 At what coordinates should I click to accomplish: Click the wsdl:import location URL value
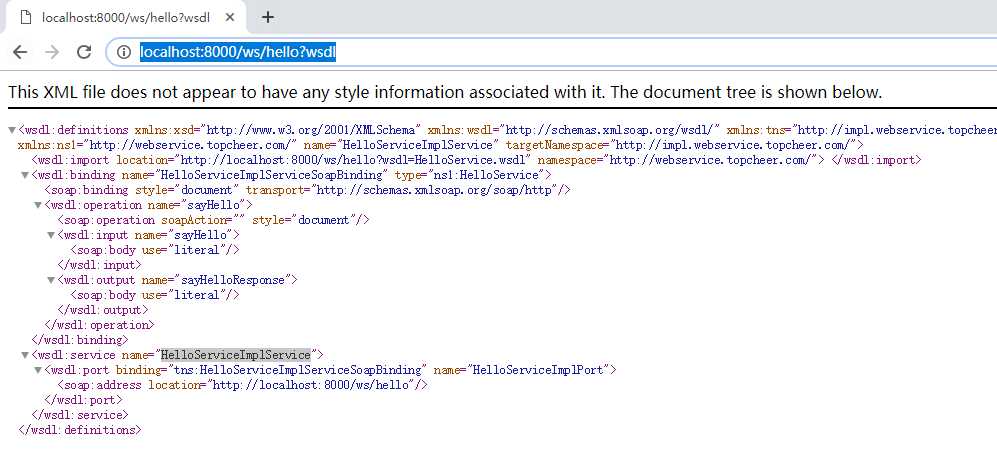coord(356,160)
